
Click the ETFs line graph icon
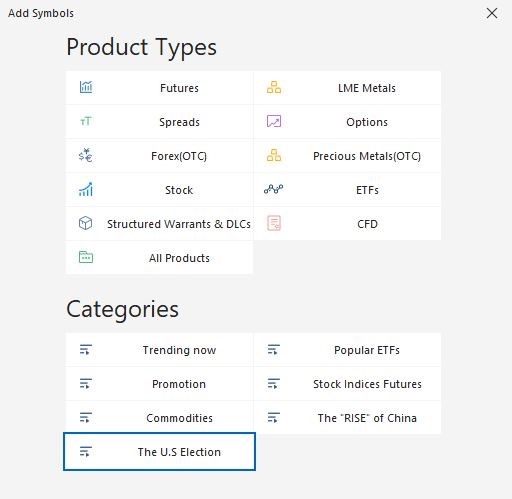[x=274, y=189]
